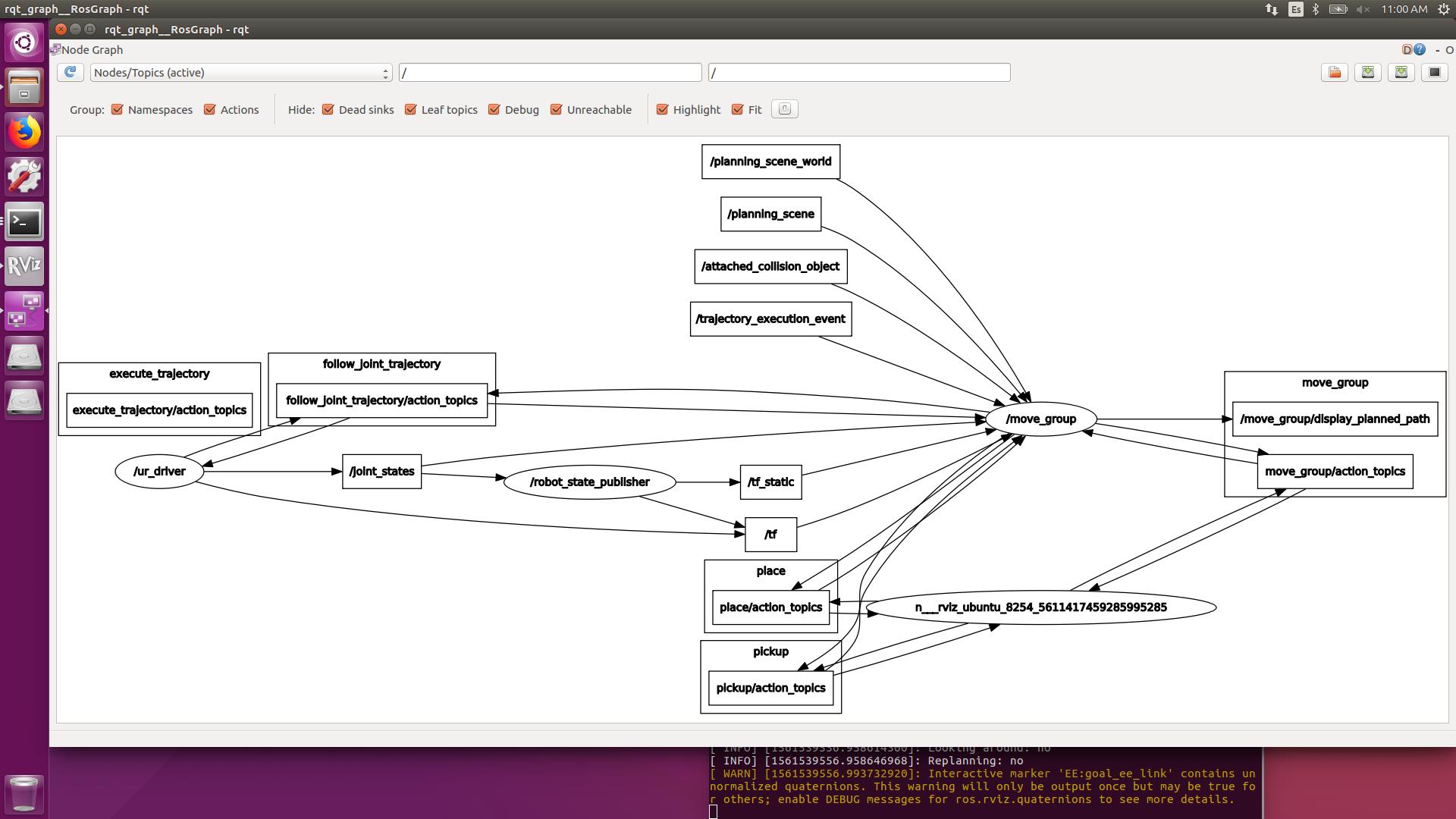Image resolution: width=1456 pixels, height=819 pixels.
Task: Save graph as DOT file
Action: pos(1368,72)
